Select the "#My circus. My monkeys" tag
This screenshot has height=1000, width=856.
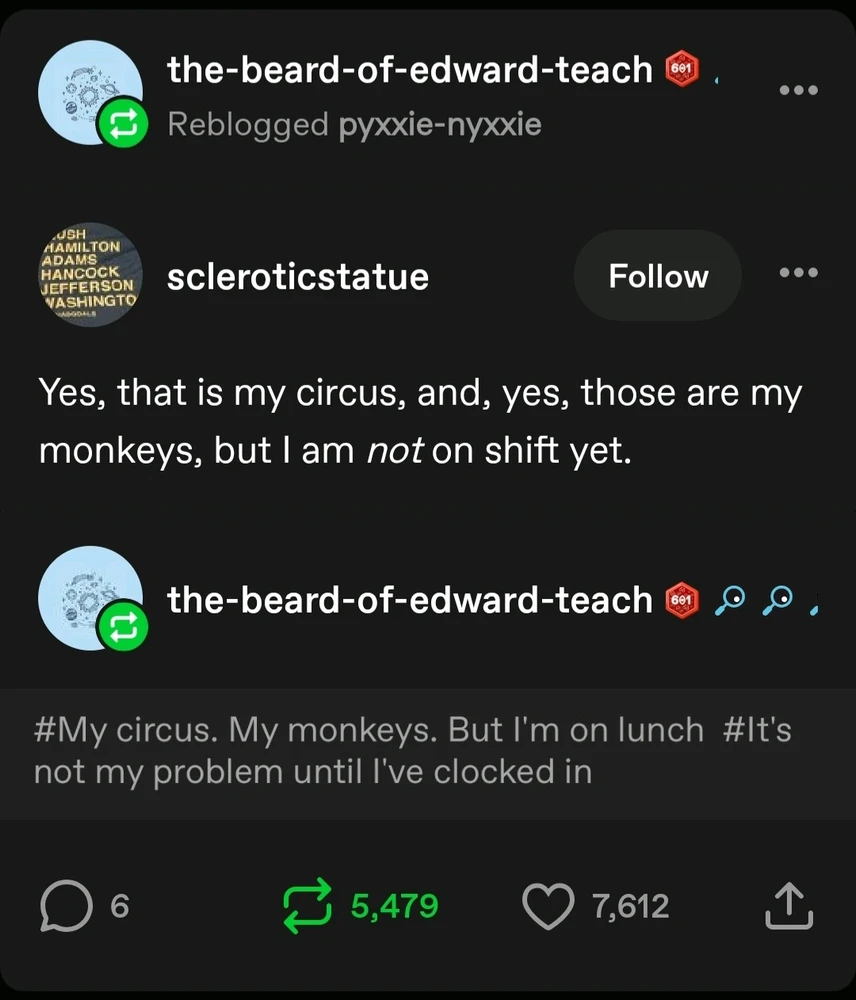click(368, 730)
